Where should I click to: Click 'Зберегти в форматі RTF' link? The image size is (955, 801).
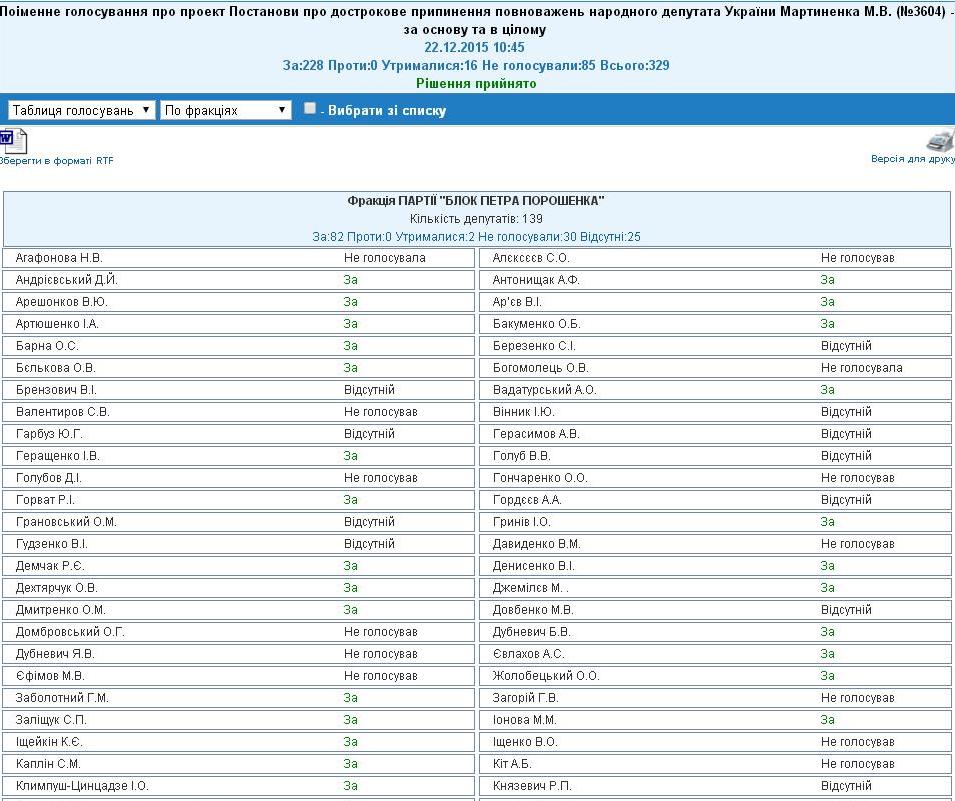56,161
